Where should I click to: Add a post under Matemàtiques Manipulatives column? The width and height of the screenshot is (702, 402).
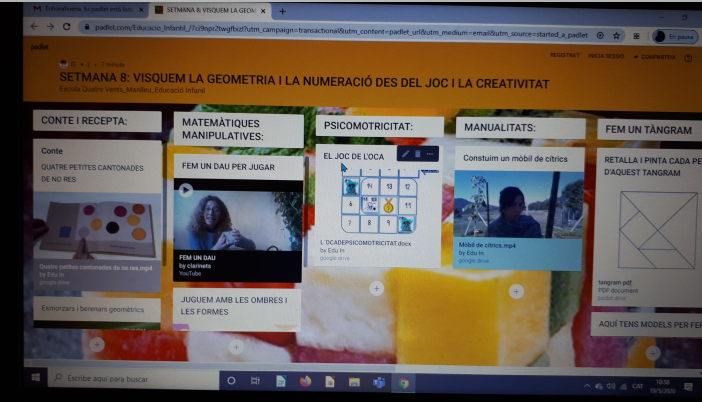(236, 347)
